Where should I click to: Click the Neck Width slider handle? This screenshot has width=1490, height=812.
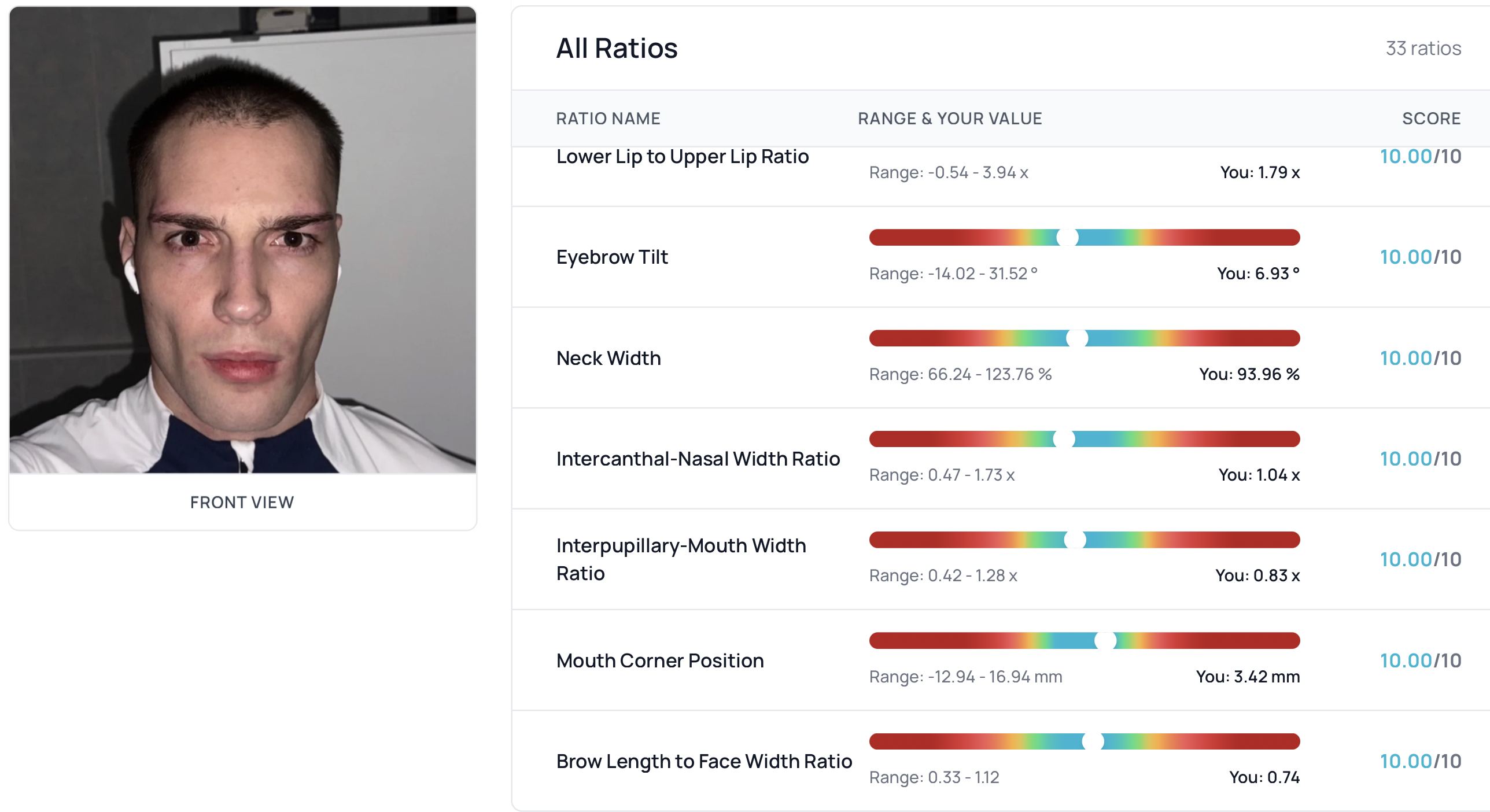coord(1077,338)
